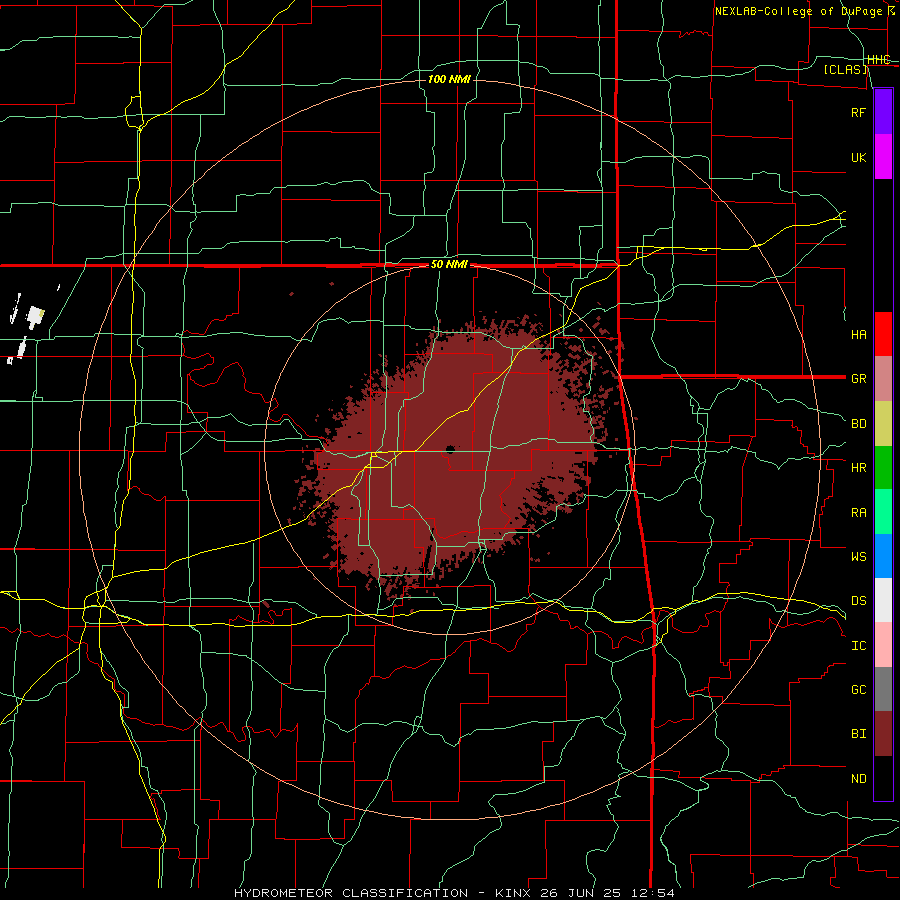Click the GC gray legend swatch

pos(883,689)
